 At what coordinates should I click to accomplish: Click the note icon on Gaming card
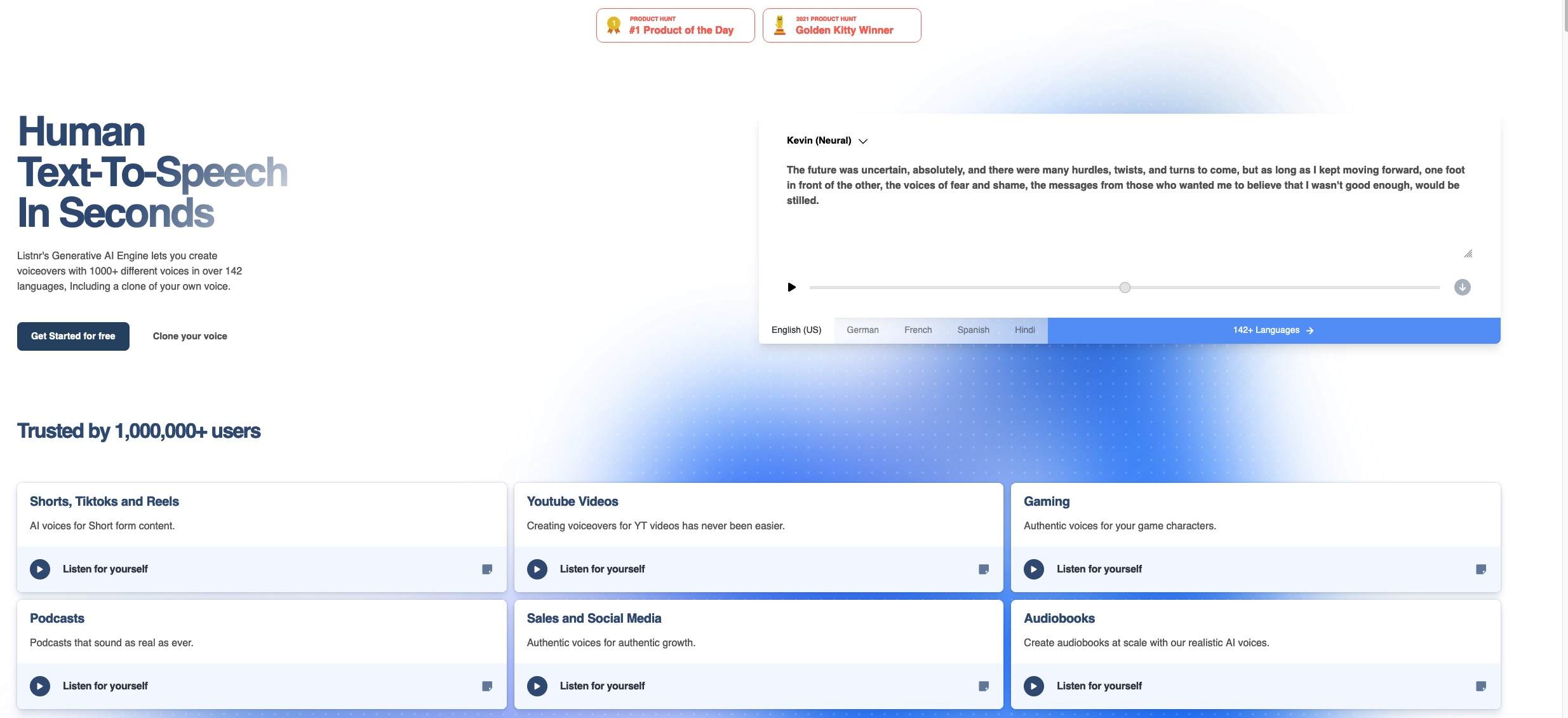point(1481,569)
